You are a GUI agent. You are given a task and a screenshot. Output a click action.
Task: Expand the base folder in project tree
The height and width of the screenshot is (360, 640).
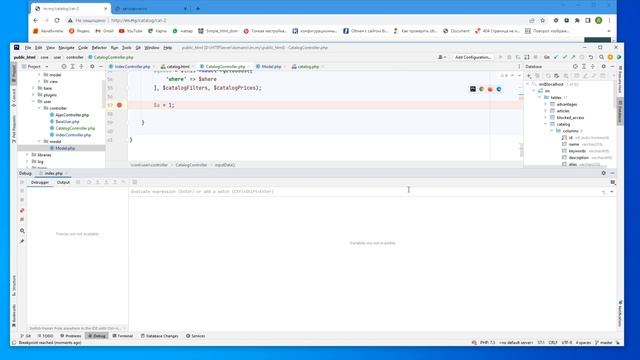click(x=33, y=88)
